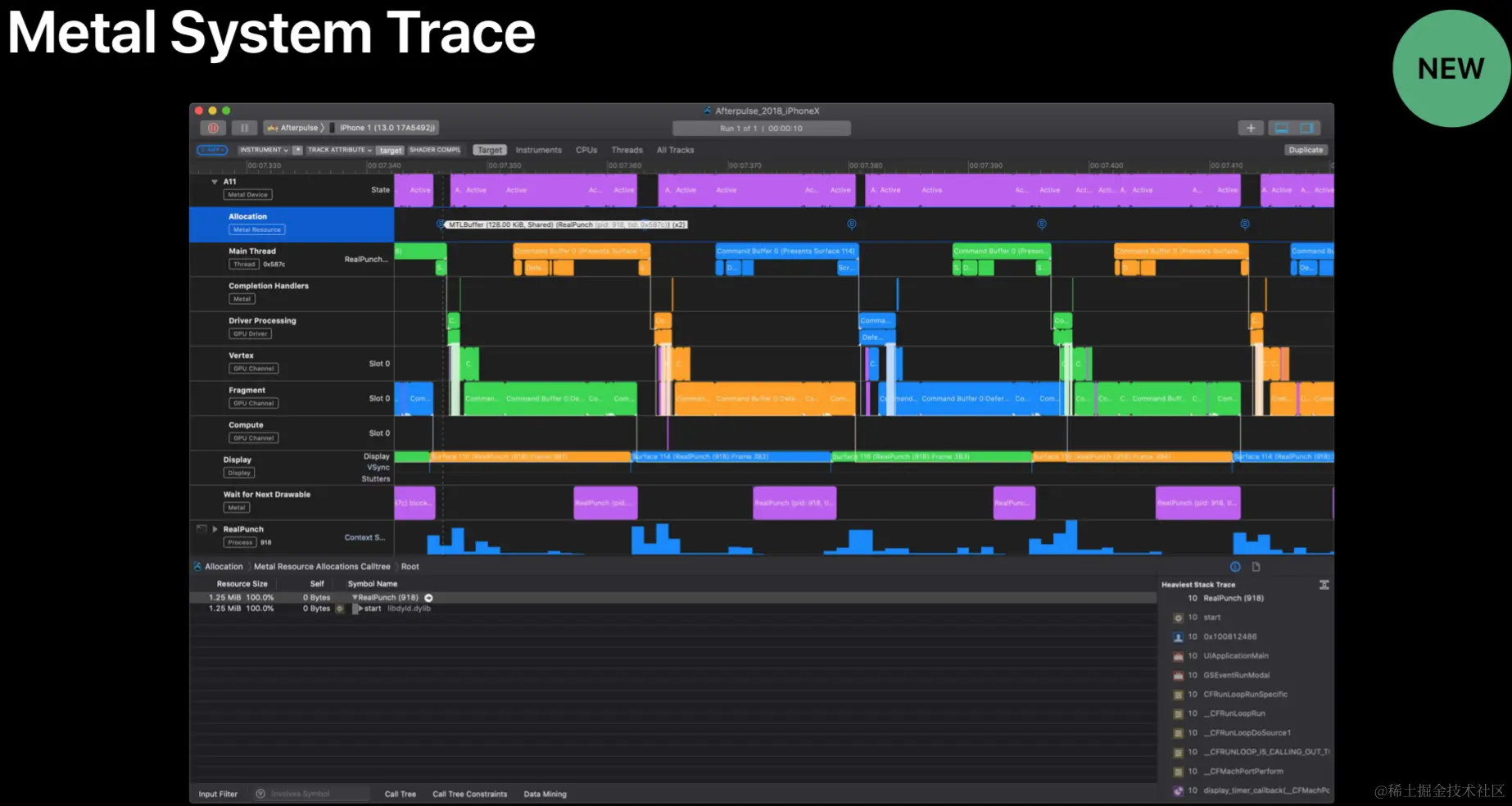
Task: Collapse the A11 track group triangle
Action: coord(215,182)
